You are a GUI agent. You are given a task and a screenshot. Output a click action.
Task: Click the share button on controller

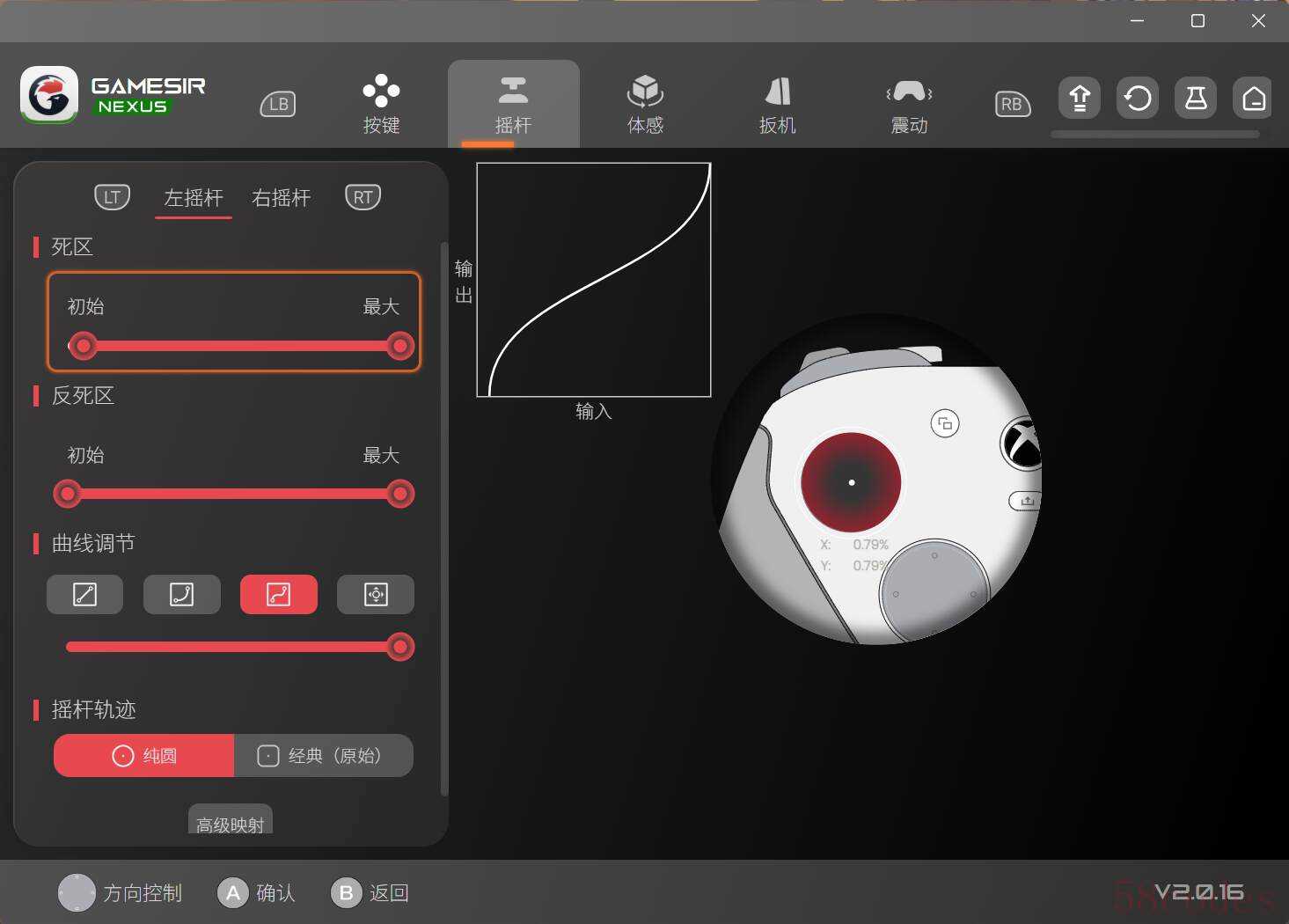[x=1025, y=501]
